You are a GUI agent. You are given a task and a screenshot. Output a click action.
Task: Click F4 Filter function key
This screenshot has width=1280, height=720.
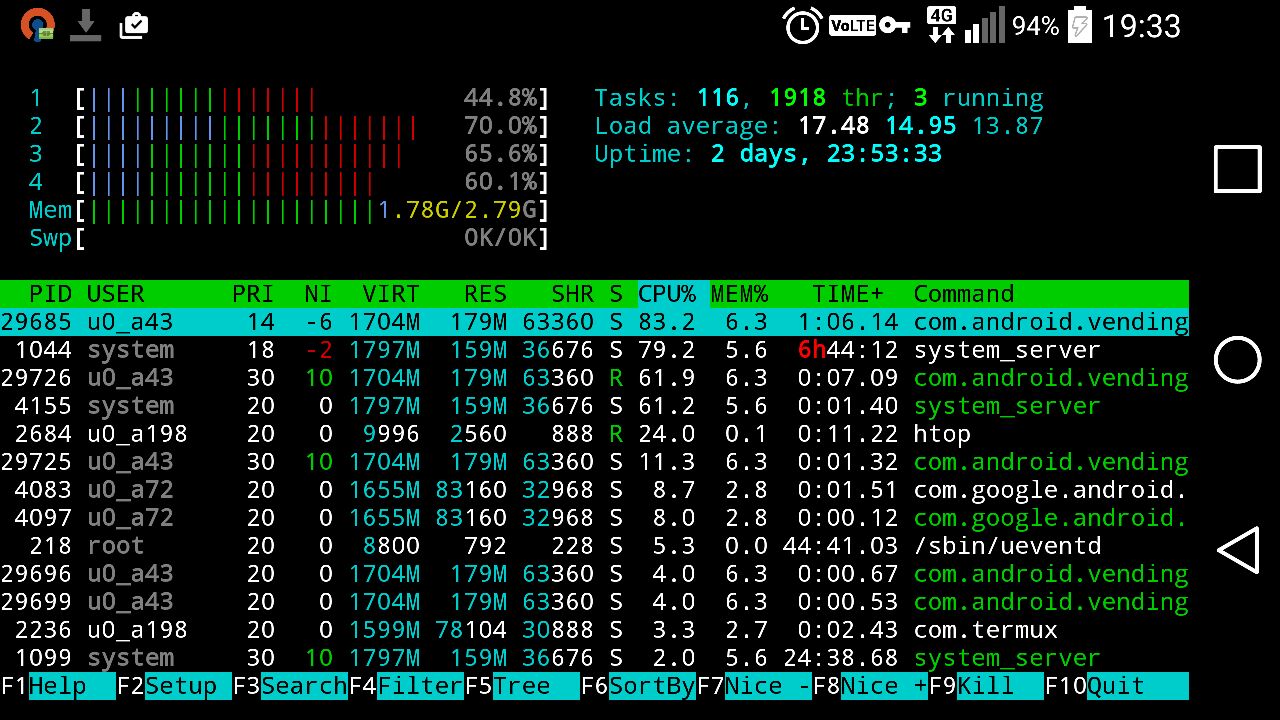[x=406, y=686]
